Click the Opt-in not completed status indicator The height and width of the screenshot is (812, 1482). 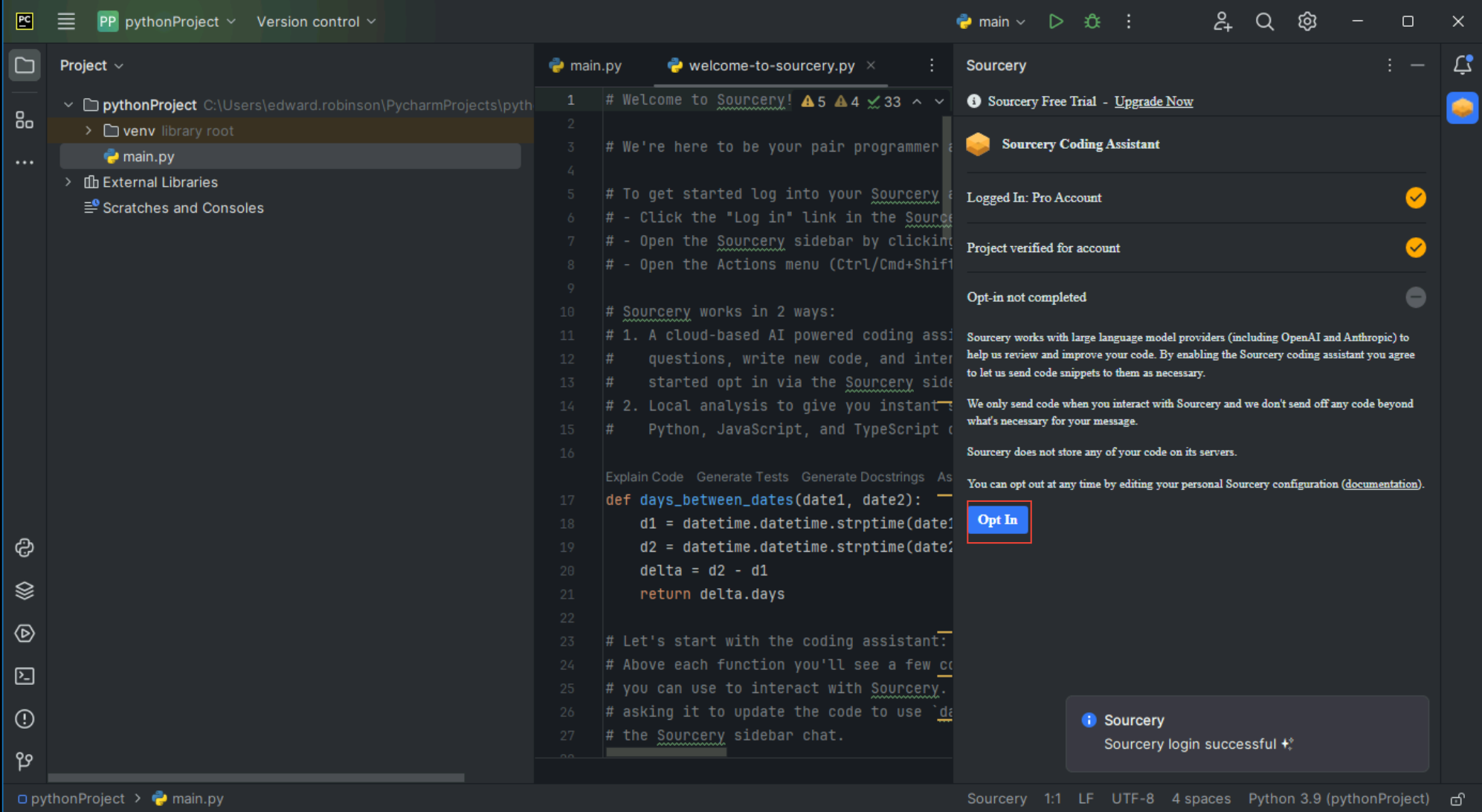point(1415,297)
